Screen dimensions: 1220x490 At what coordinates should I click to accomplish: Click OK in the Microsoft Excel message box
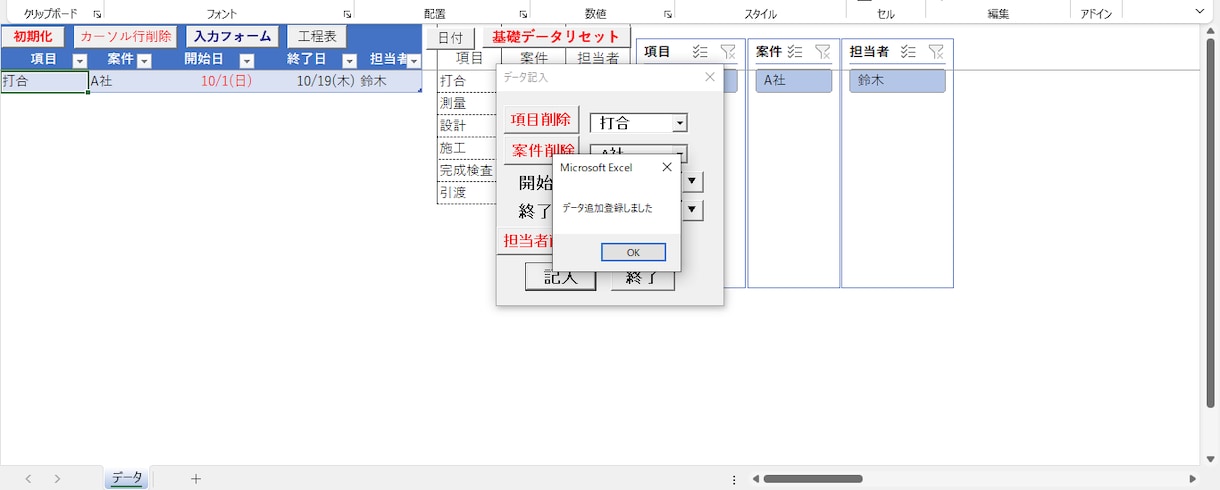633,252
